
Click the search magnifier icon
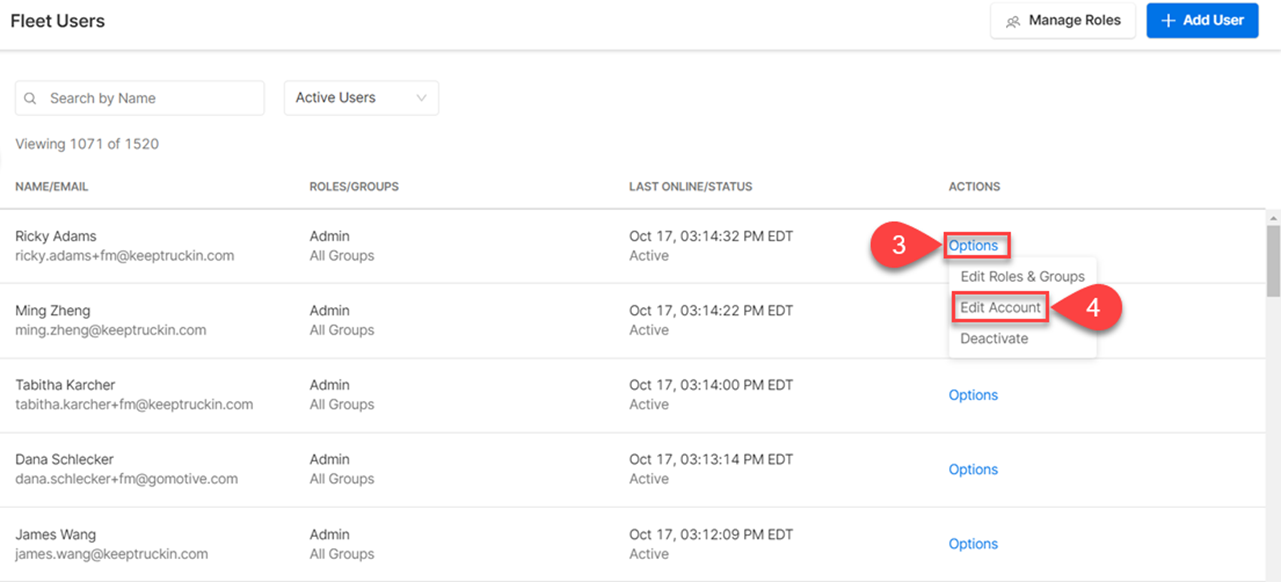pyautogui.click(x=31, y=98)
